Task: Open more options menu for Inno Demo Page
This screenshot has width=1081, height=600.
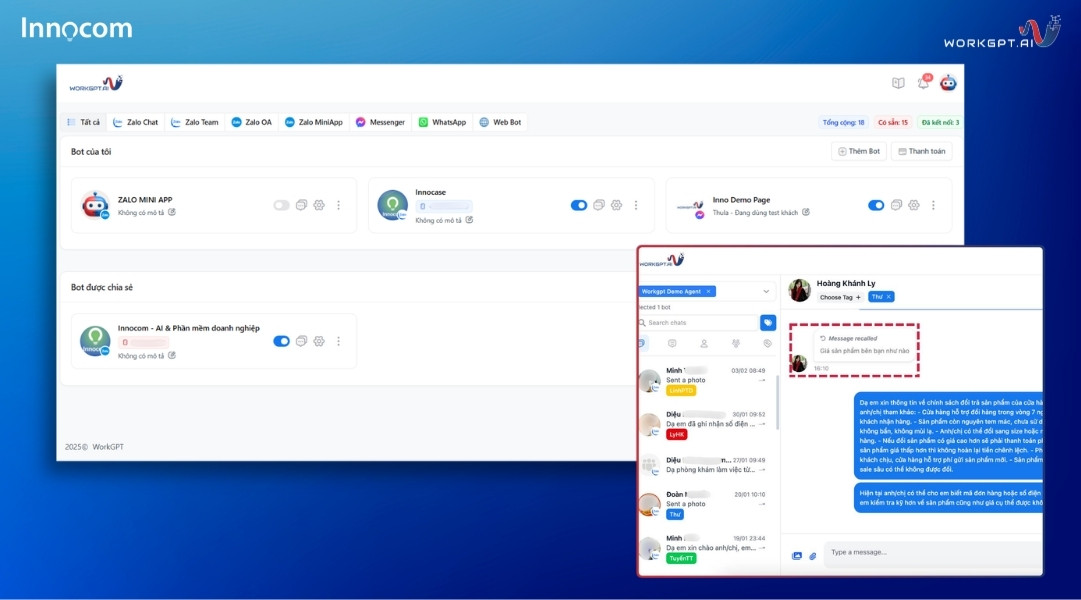Action: (x=933, y=205)
